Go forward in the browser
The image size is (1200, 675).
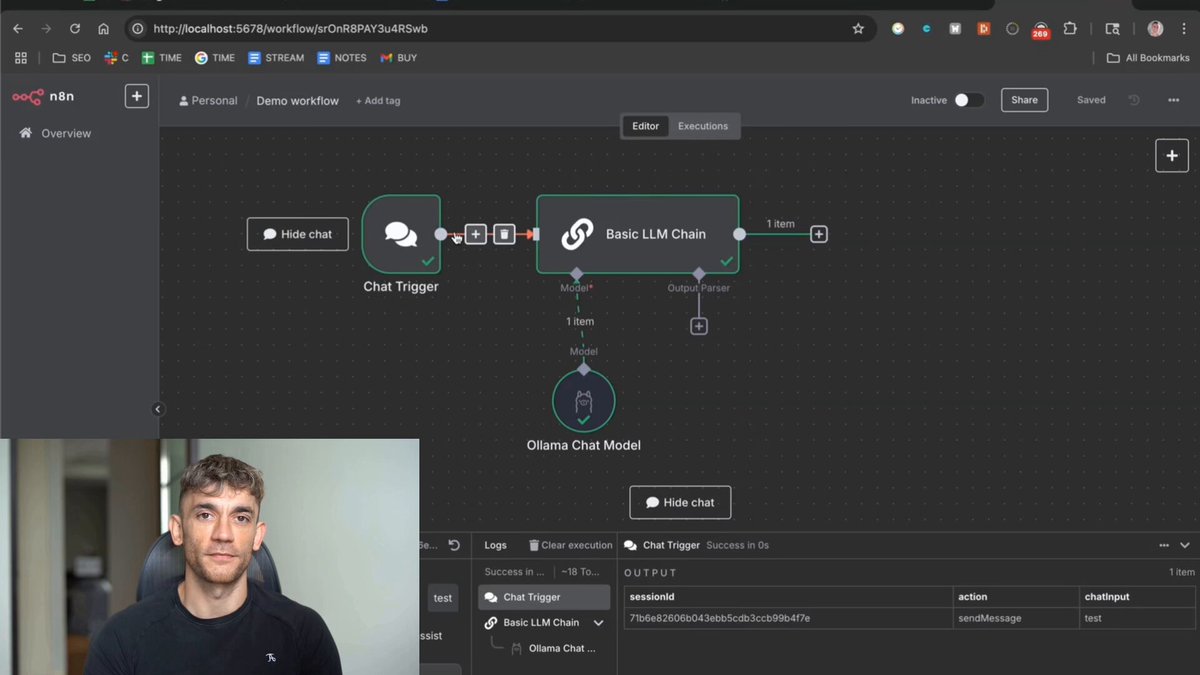point(46,29)
